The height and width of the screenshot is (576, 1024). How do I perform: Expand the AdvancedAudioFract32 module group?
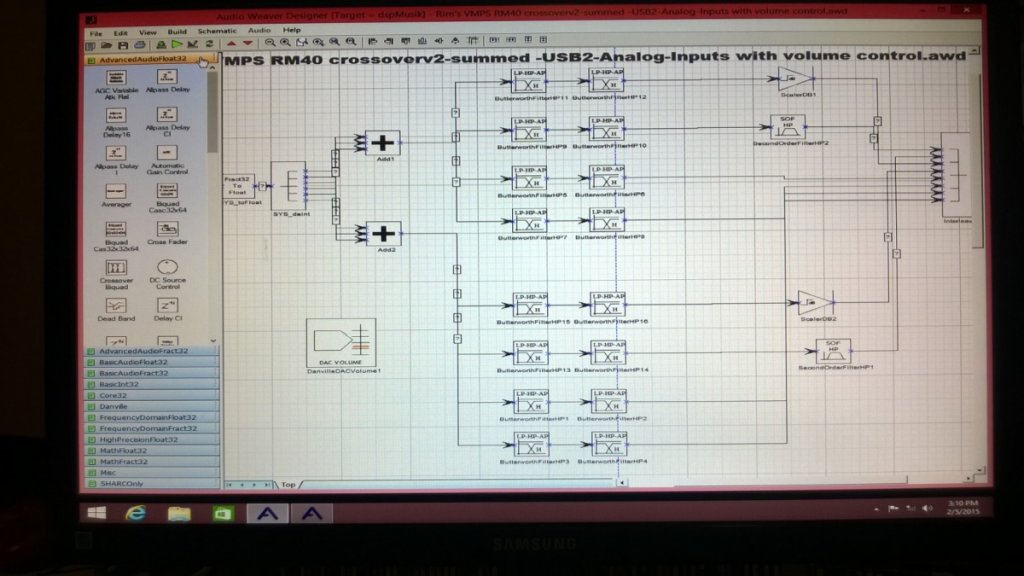click(x=152, y=351)
